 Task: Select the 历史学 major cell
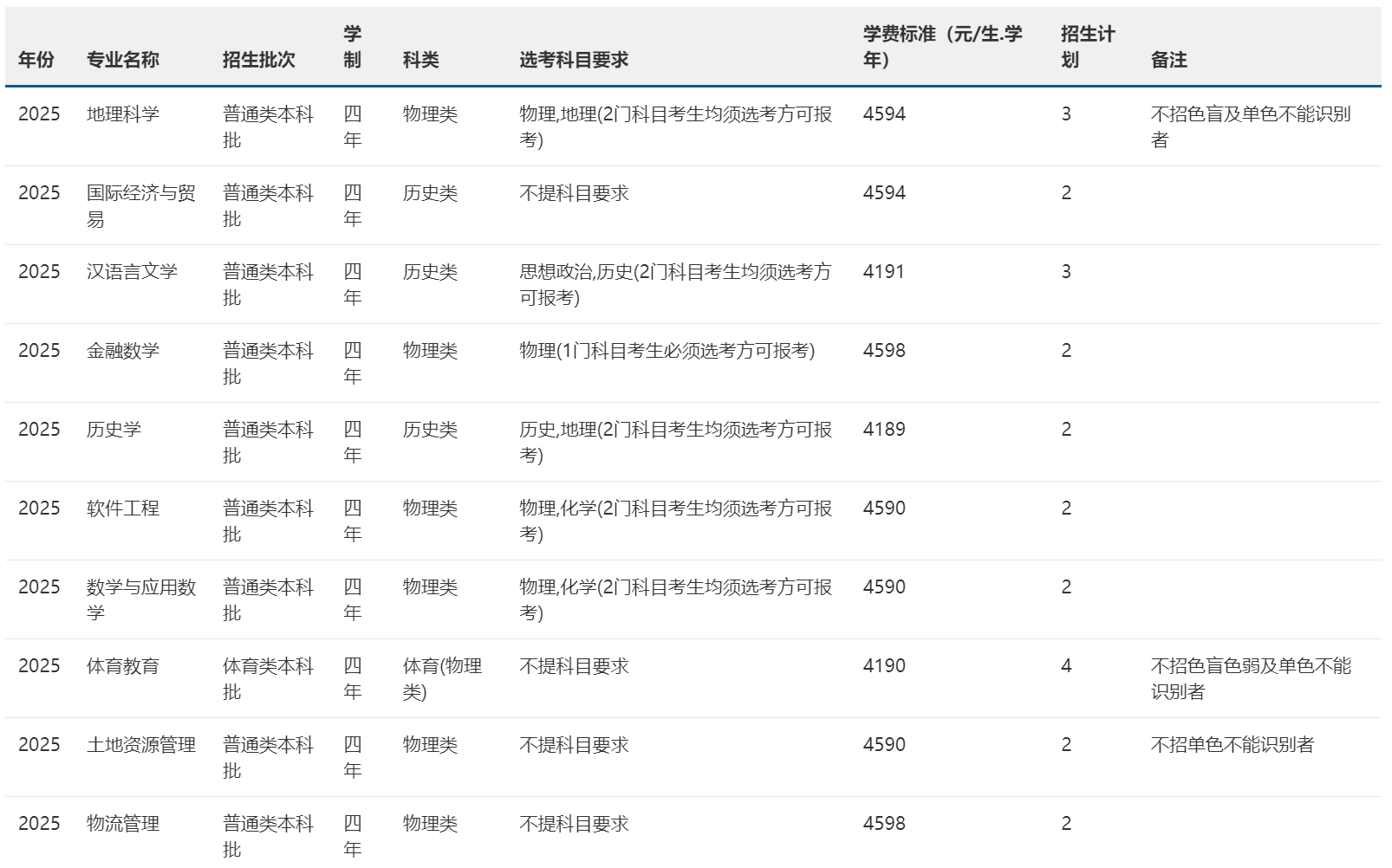tap(114, 430)
